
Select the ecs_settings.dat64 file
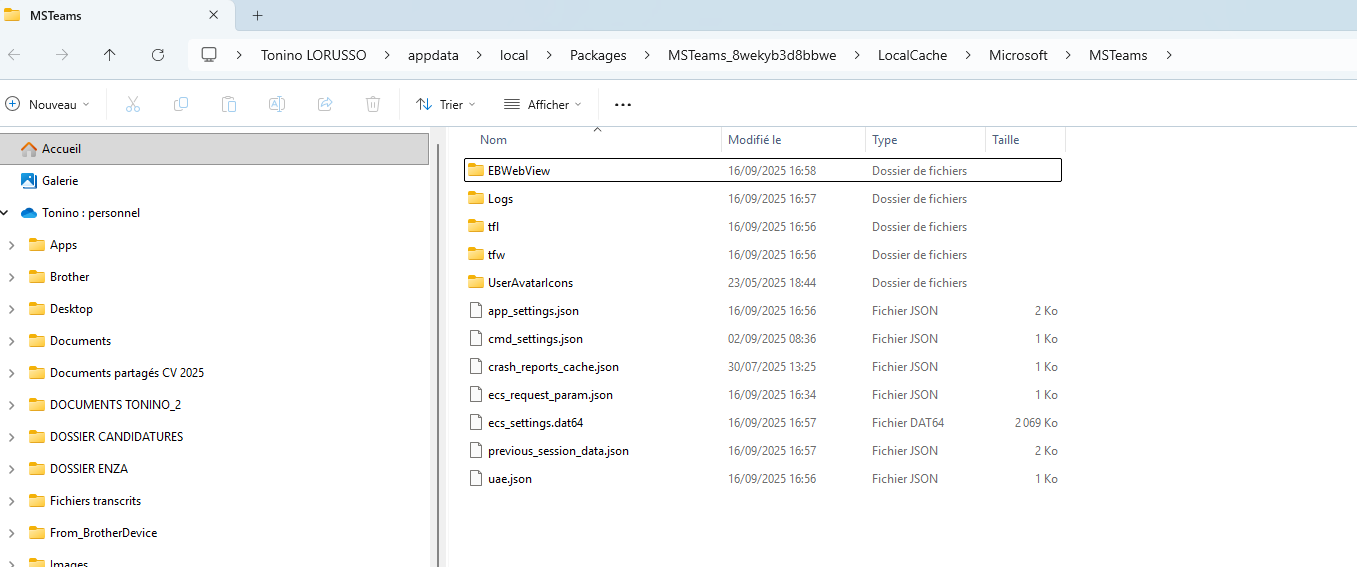tap(763, 423)
